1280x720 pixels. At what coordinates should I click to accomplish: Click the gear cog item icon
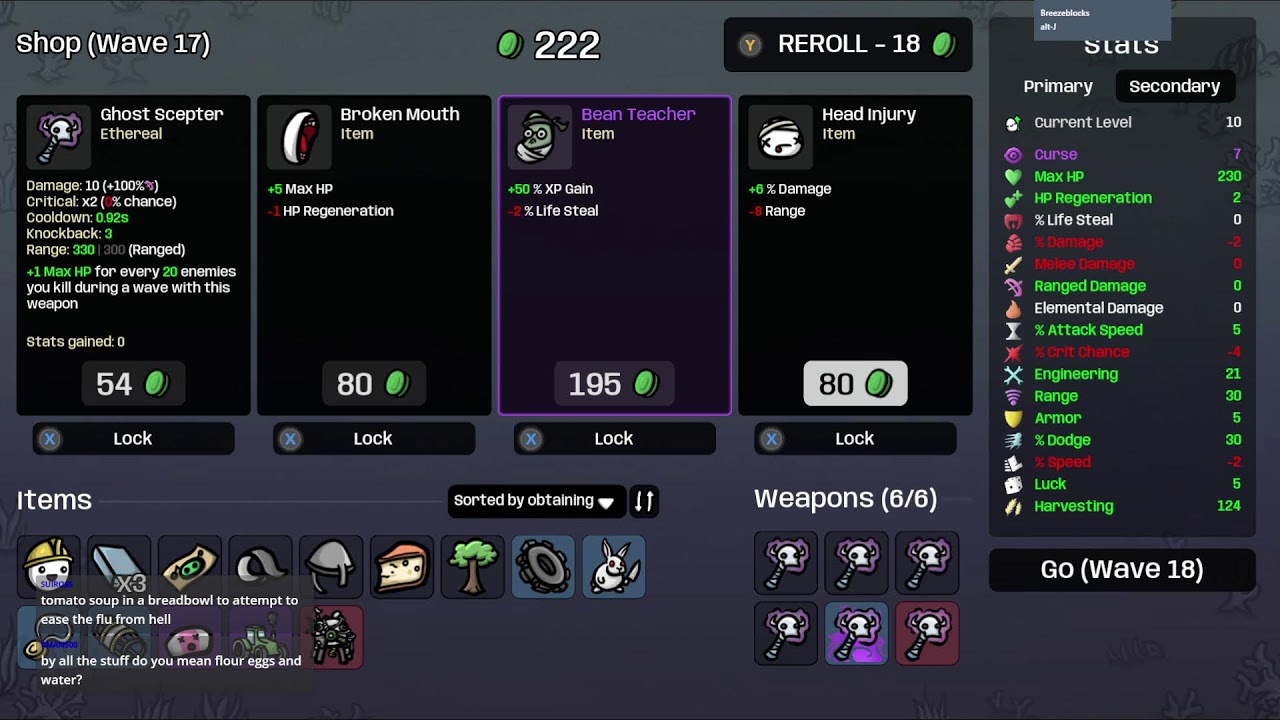coord(543,566)
